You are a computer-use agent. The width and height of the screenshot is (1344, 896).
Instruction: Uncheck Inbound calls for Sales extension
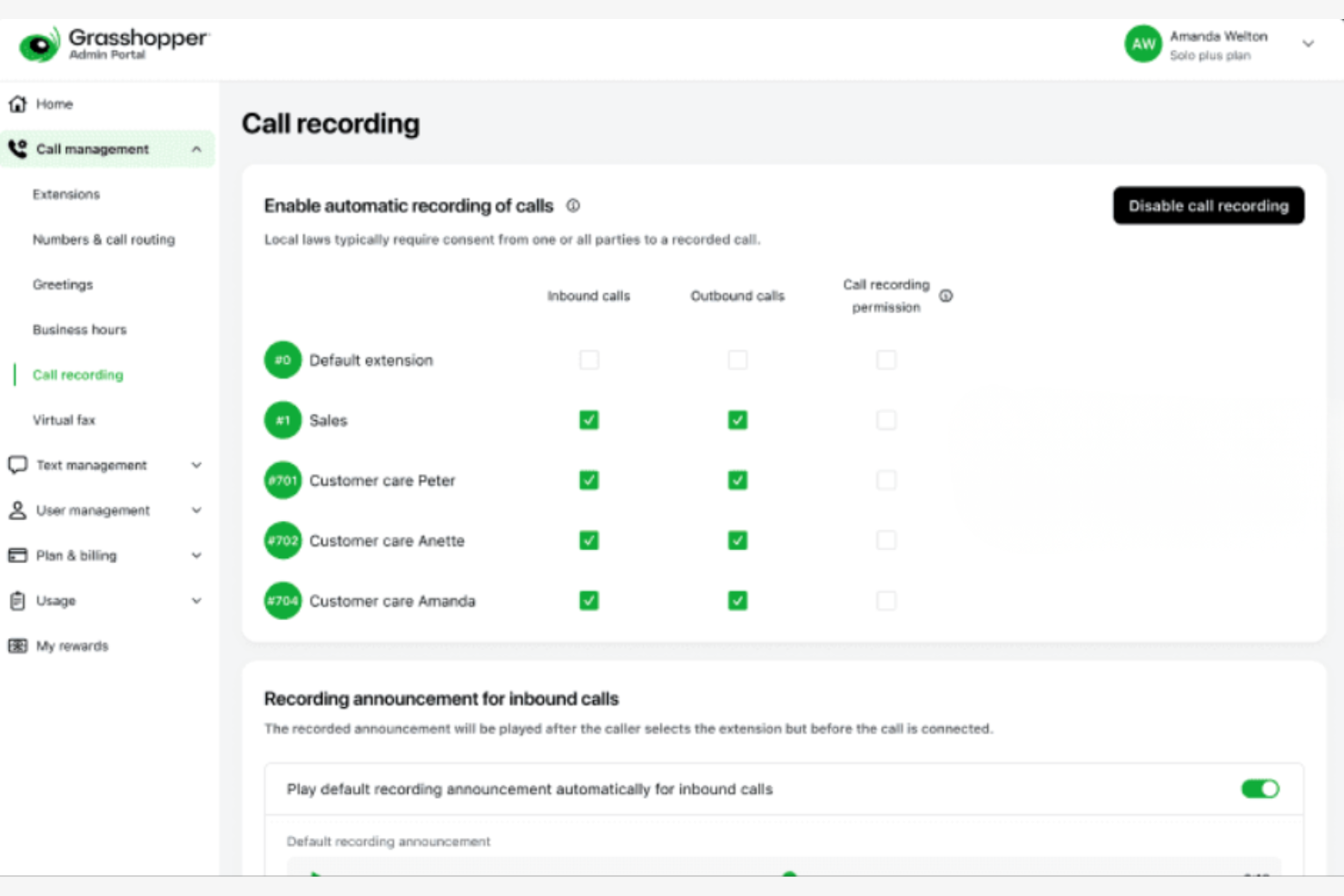[588, 419]
